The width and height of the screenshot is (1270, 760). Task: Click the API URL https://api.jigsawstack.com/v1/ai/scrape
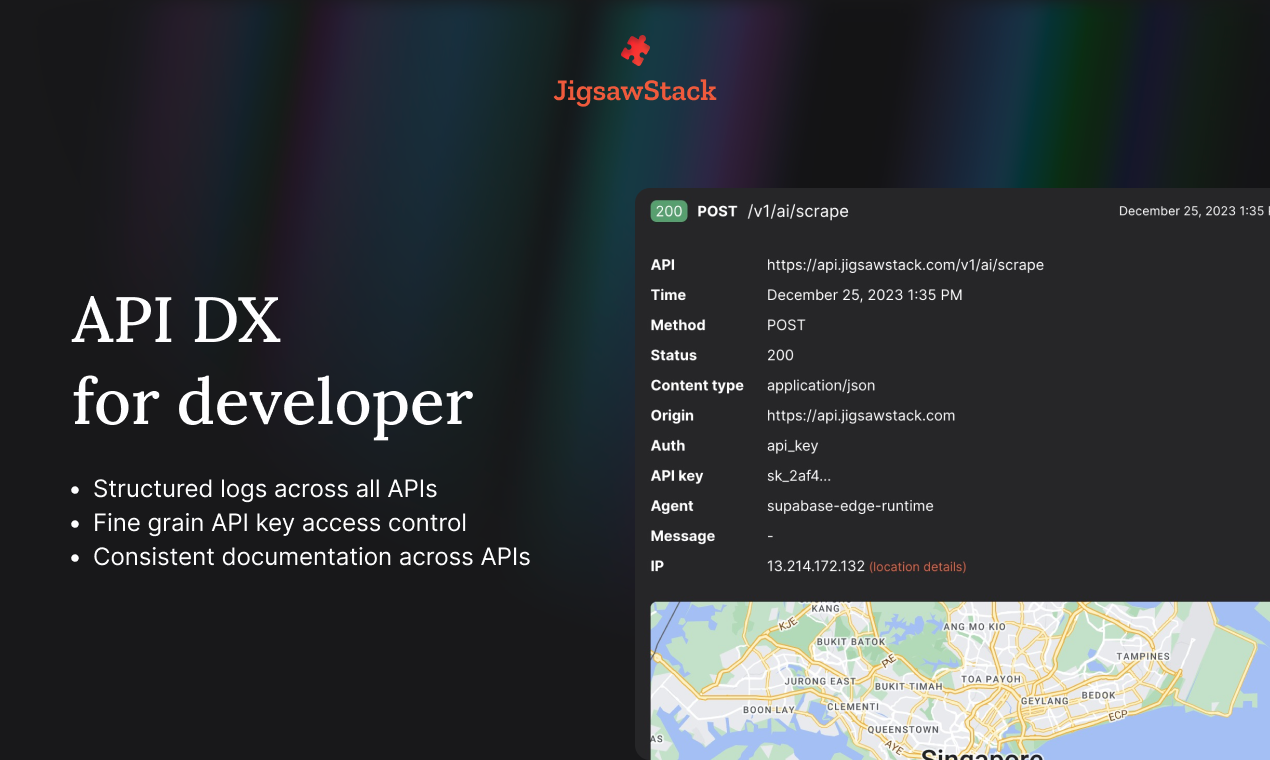905,265
